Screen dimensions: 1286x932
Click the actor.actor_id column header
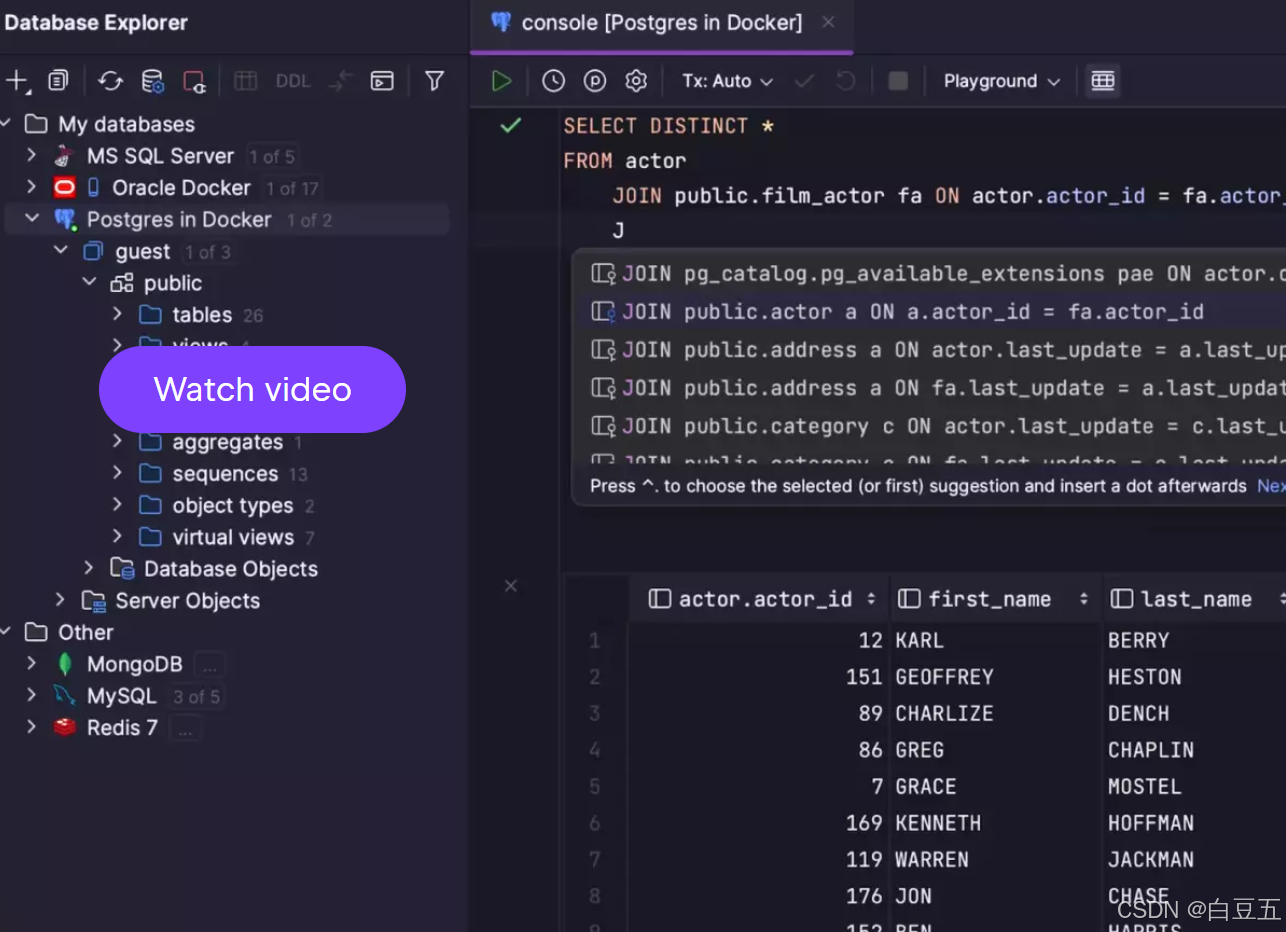pos(760,599)
